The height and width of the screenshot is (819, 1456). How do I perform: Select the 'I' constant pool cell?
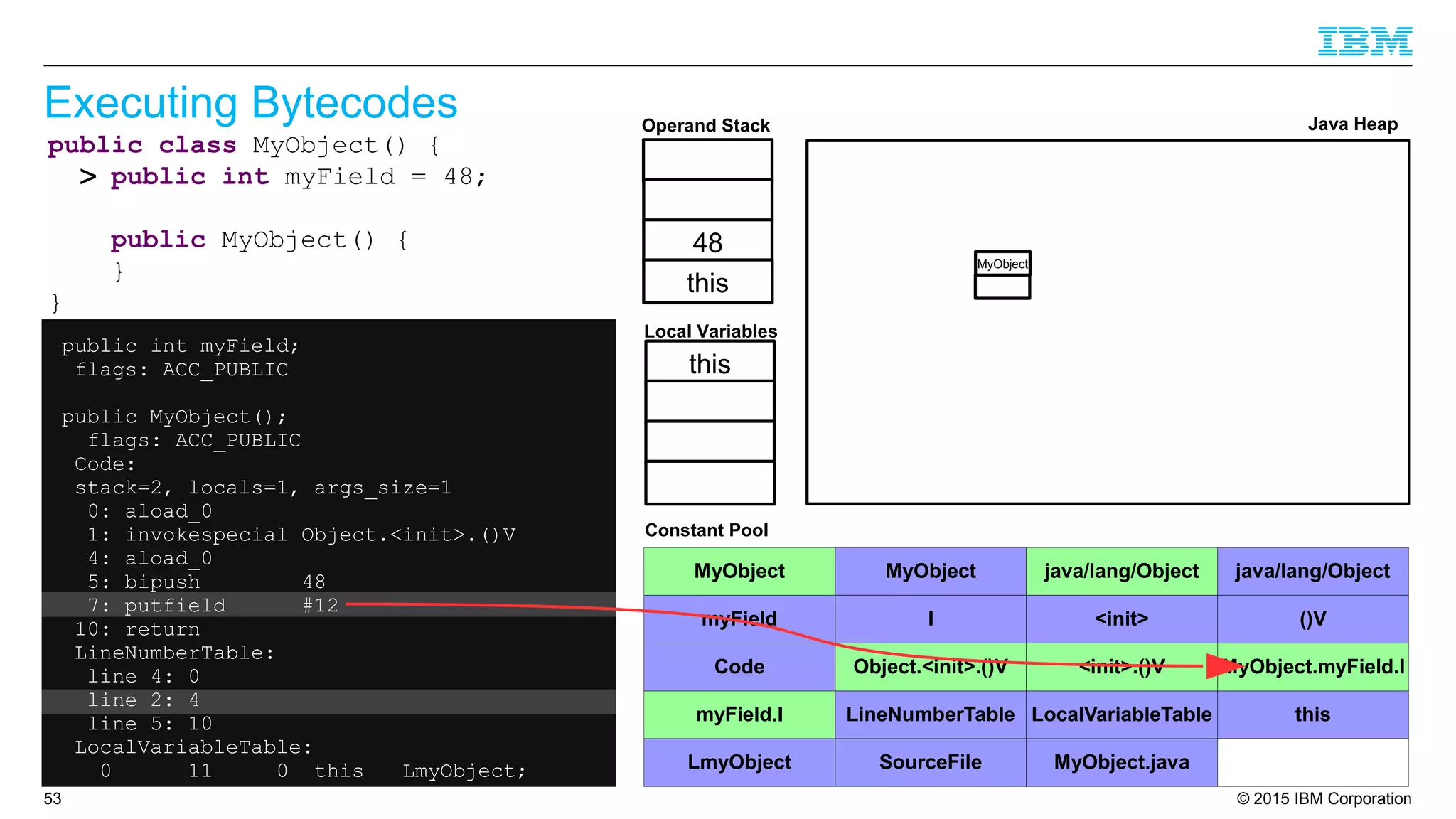[x=931, y=619]
